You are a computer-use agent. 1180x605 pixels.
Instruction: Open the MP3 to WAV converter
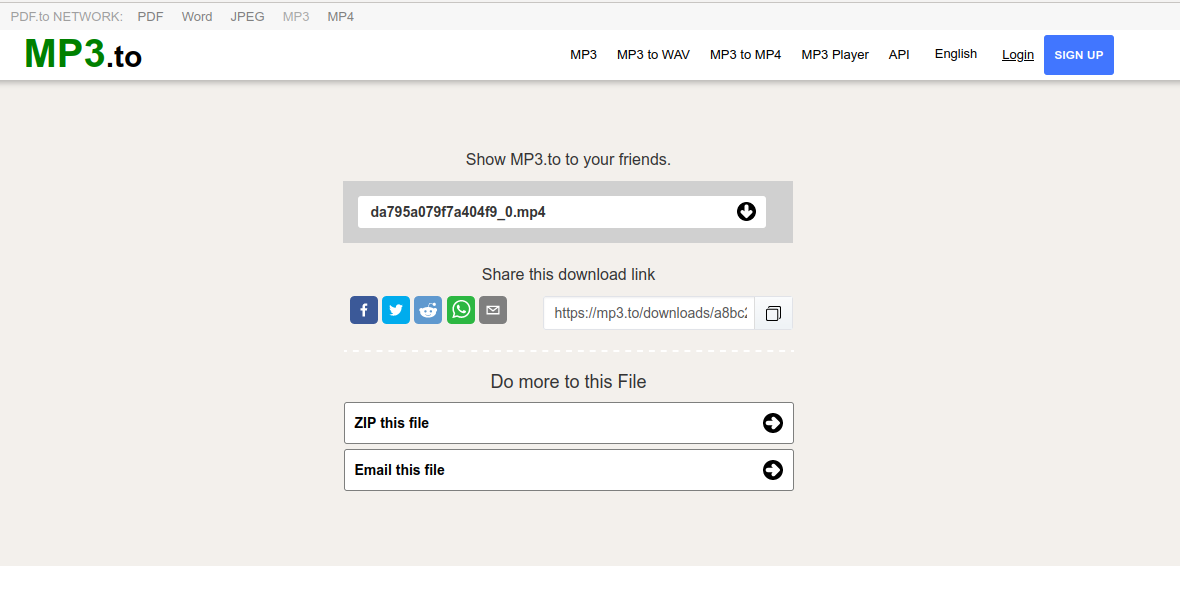pos(653,55)
